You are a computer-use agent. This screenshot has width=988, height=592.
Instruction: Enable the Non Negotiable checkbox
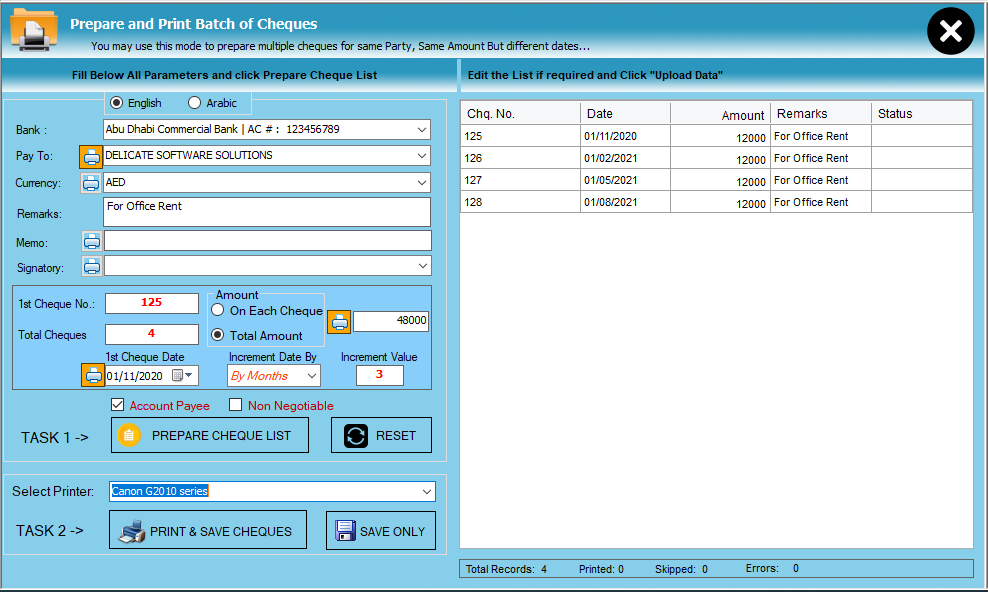[235, 405]
